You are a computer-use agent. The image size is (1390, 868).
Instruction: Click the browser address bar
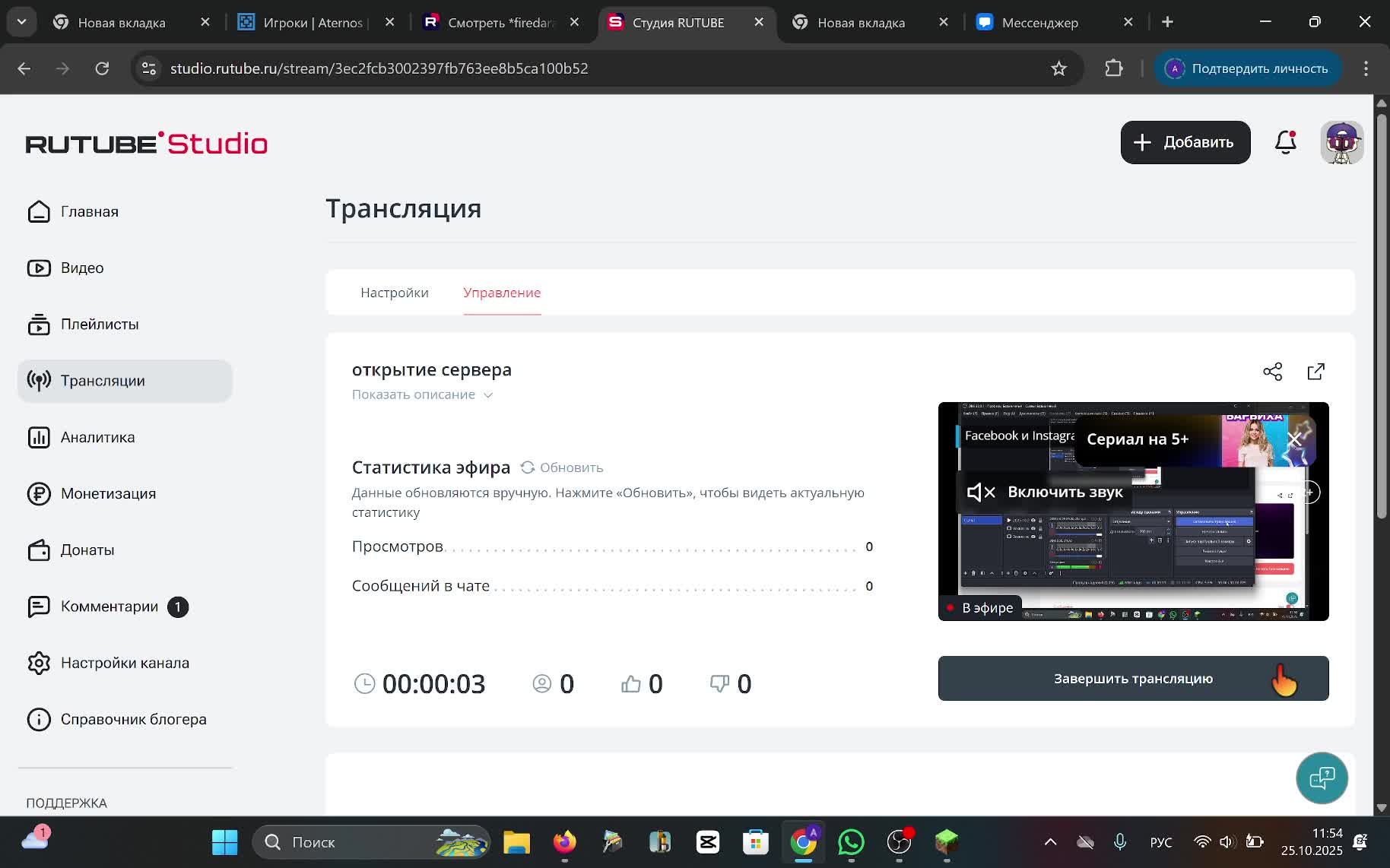coord(532,68)
